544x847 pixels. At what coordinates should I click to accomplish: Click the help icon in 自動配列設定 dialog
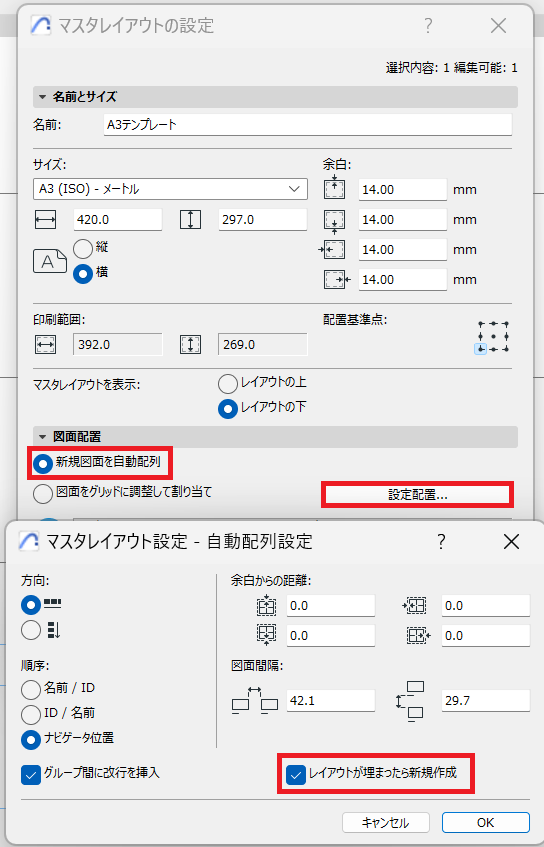coord(441,541)
